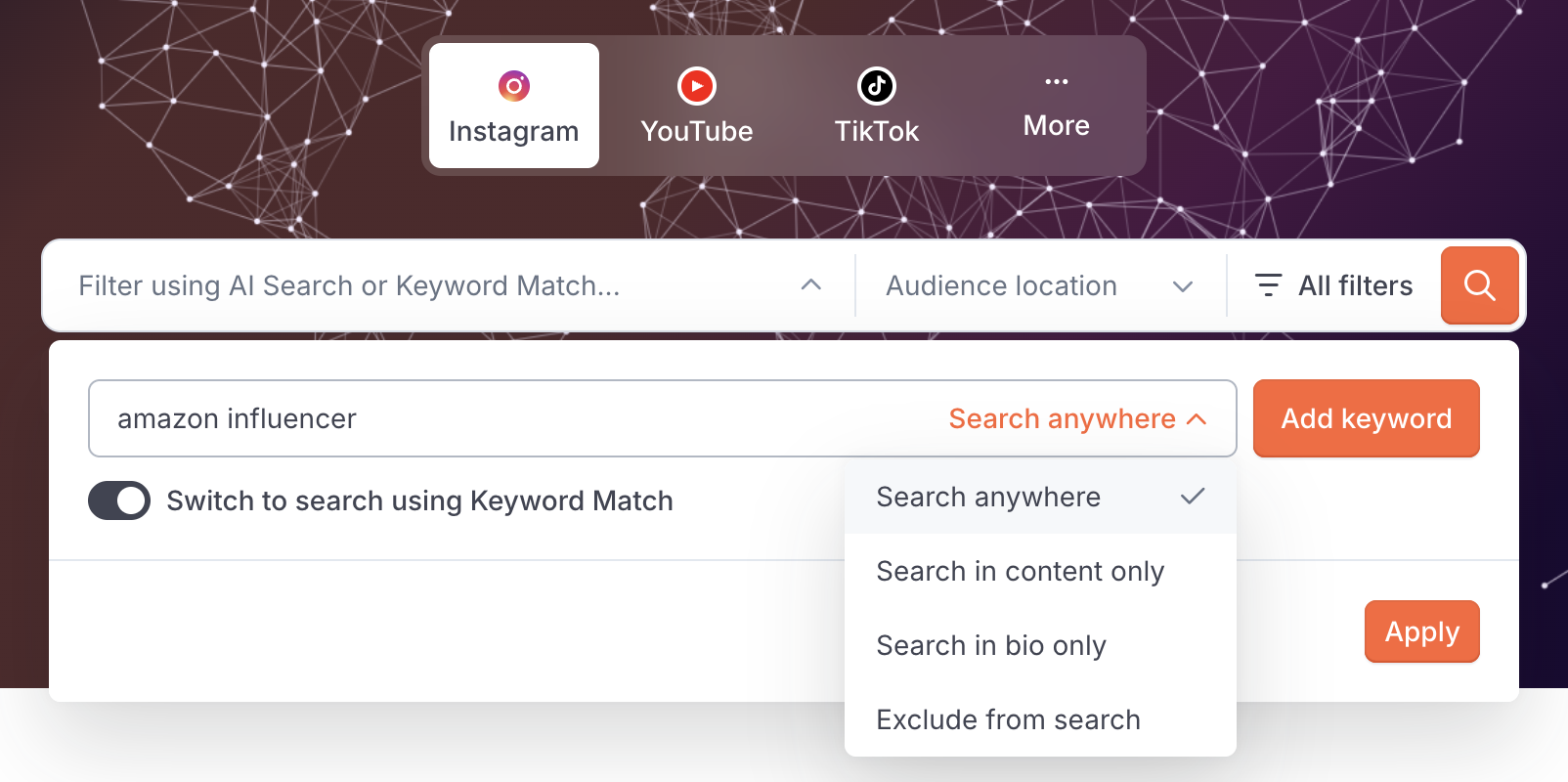
Task: Click the orange magnifier search button
Action: coord(1480,285)
